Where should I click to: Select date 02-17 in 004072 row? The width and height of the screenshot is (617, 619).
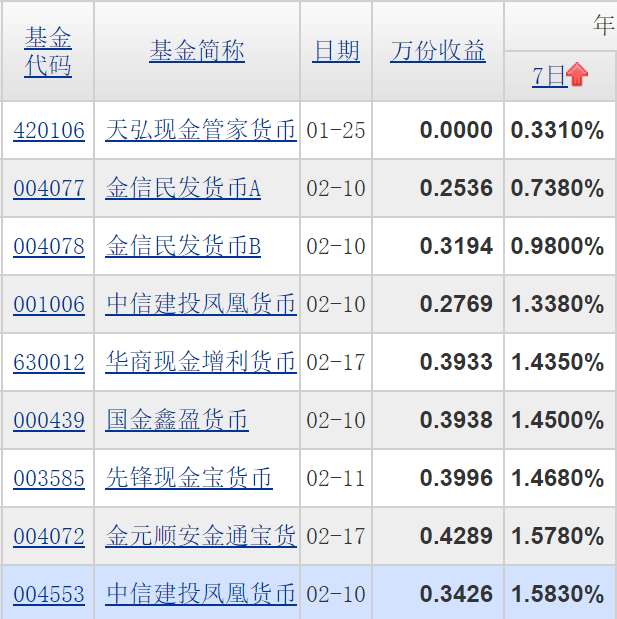(336, 536)
